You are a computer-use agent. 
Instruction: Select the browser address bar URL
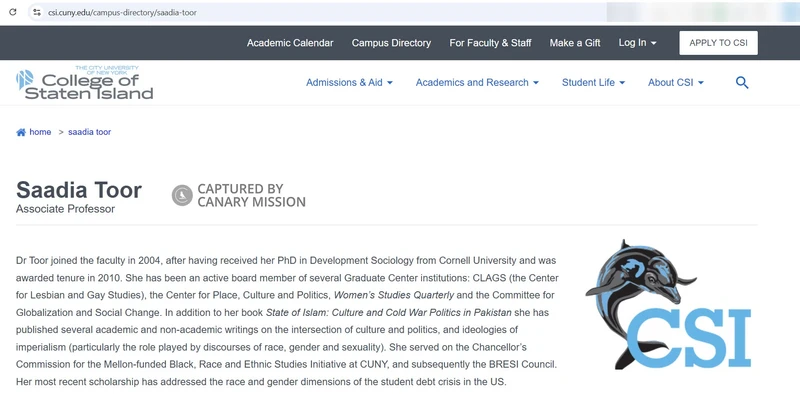pos(122,12)
